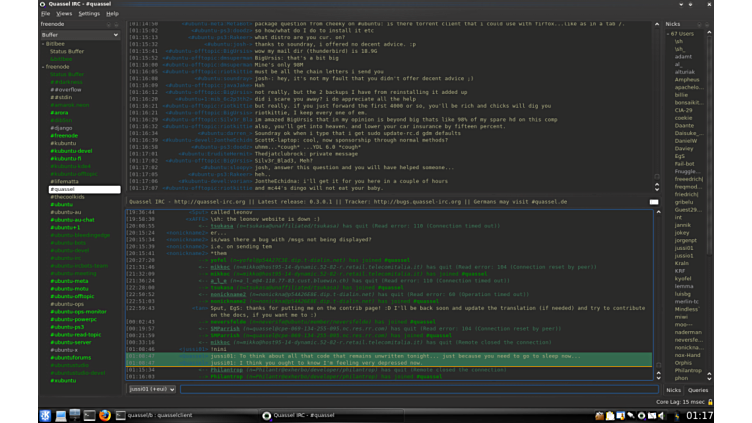Open the Settings menu
This screenshot has width=752, height=423.
[89, 14]
